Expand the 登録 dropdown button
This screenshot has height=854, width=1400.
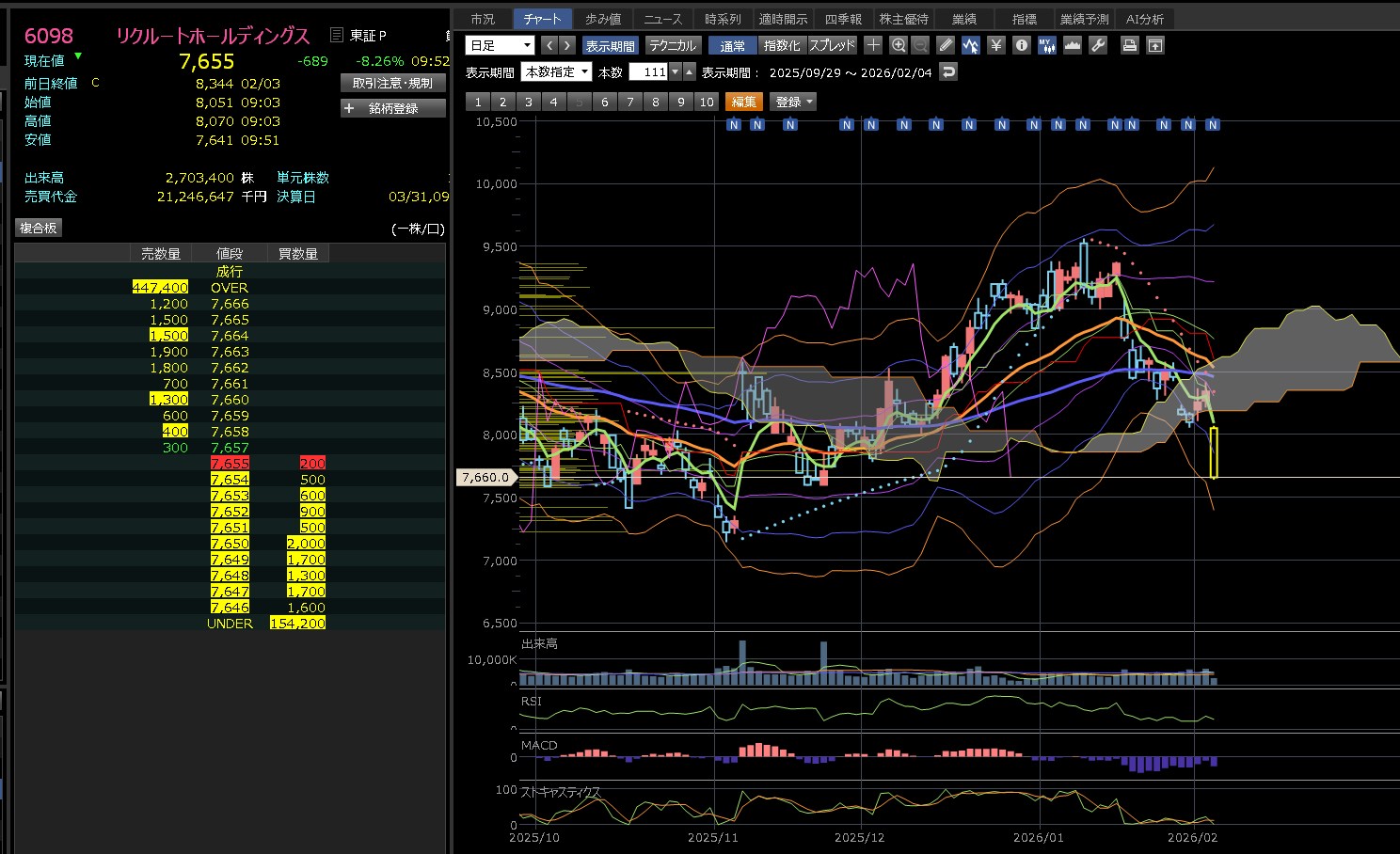coord(793,102)
